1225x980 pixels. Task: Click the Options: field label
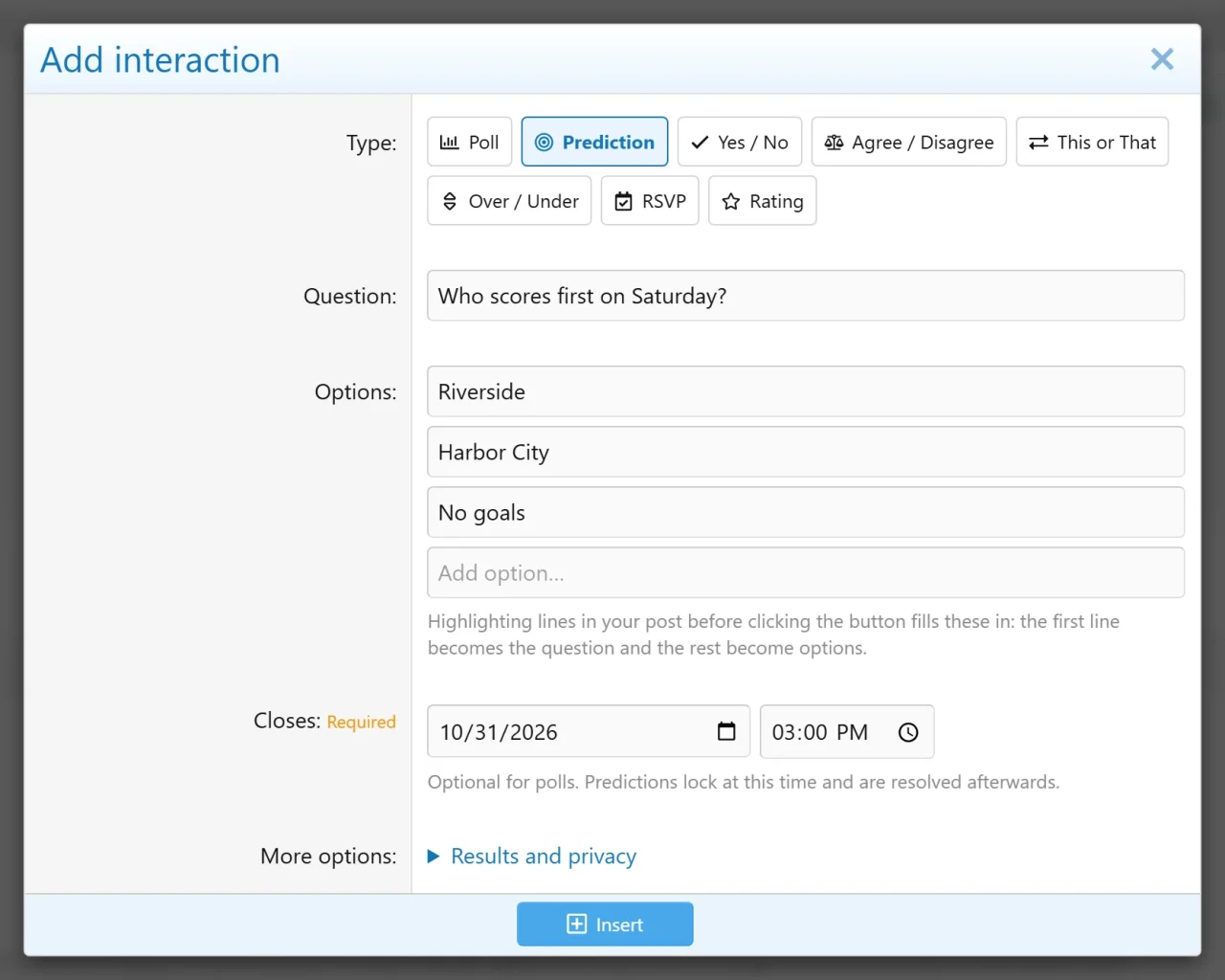tap(355, 391)
